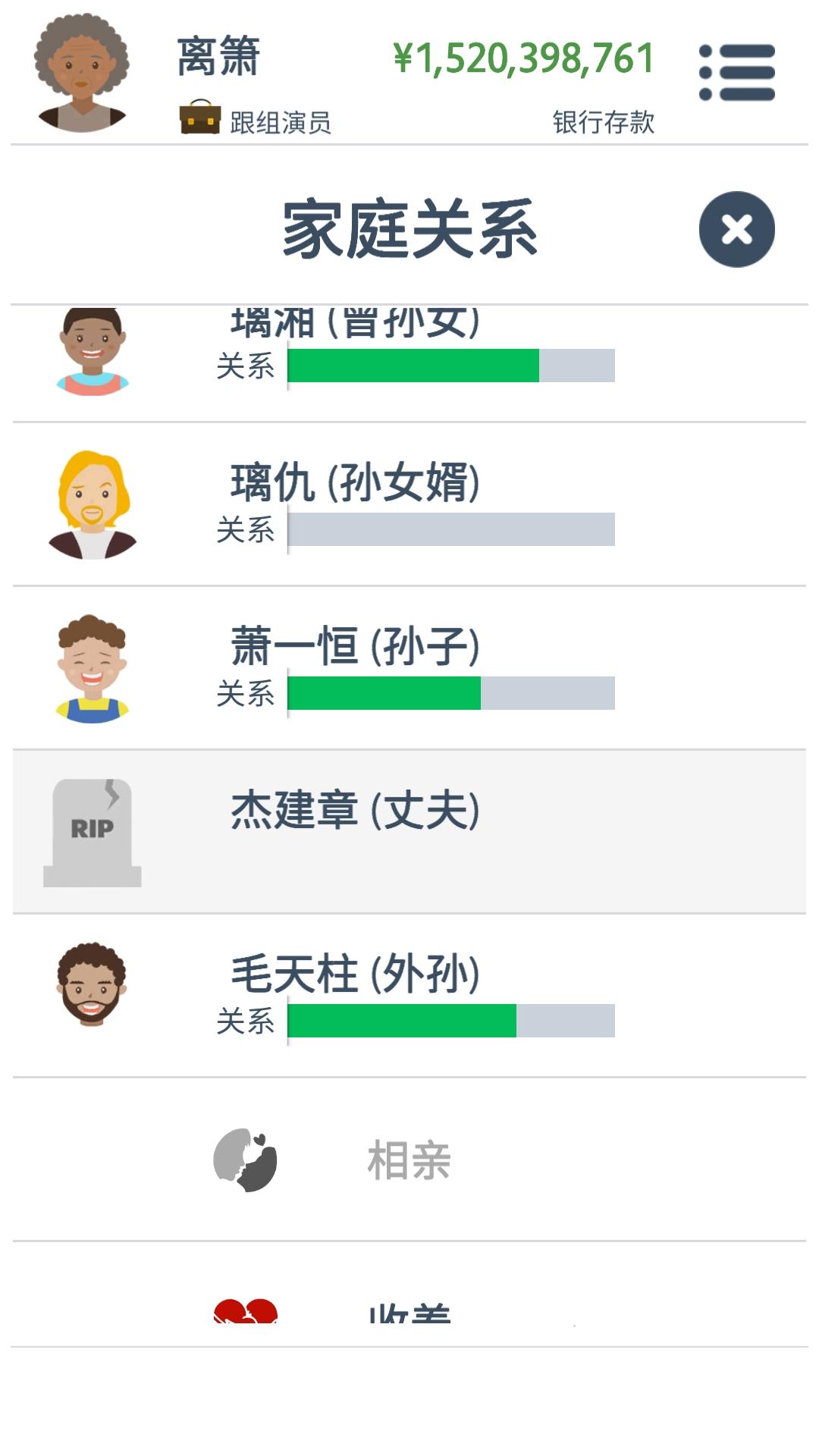Viewport: 819px width, 1456px height.
Task: Open the hamburger menu icon
Action: [x=737, y=73]
